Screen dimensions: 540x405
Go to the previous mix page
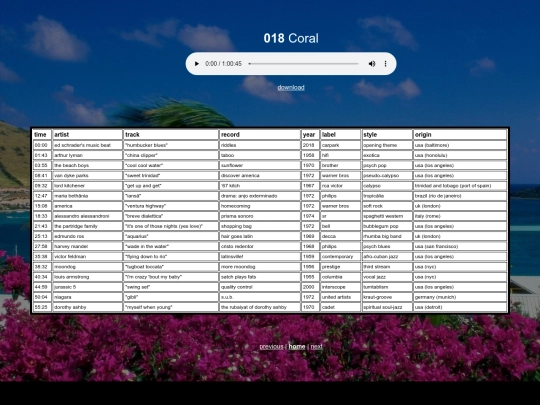click(271, 346)
